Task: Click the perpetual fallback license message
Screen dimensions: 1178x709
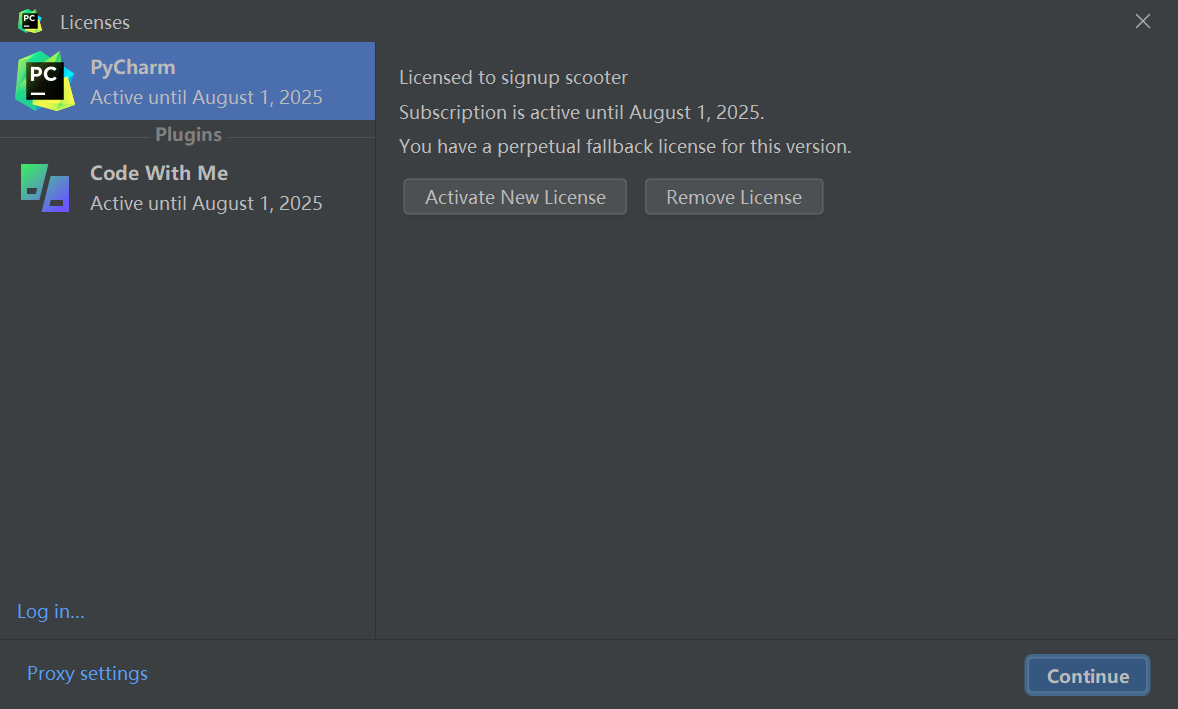Action: 625,146
